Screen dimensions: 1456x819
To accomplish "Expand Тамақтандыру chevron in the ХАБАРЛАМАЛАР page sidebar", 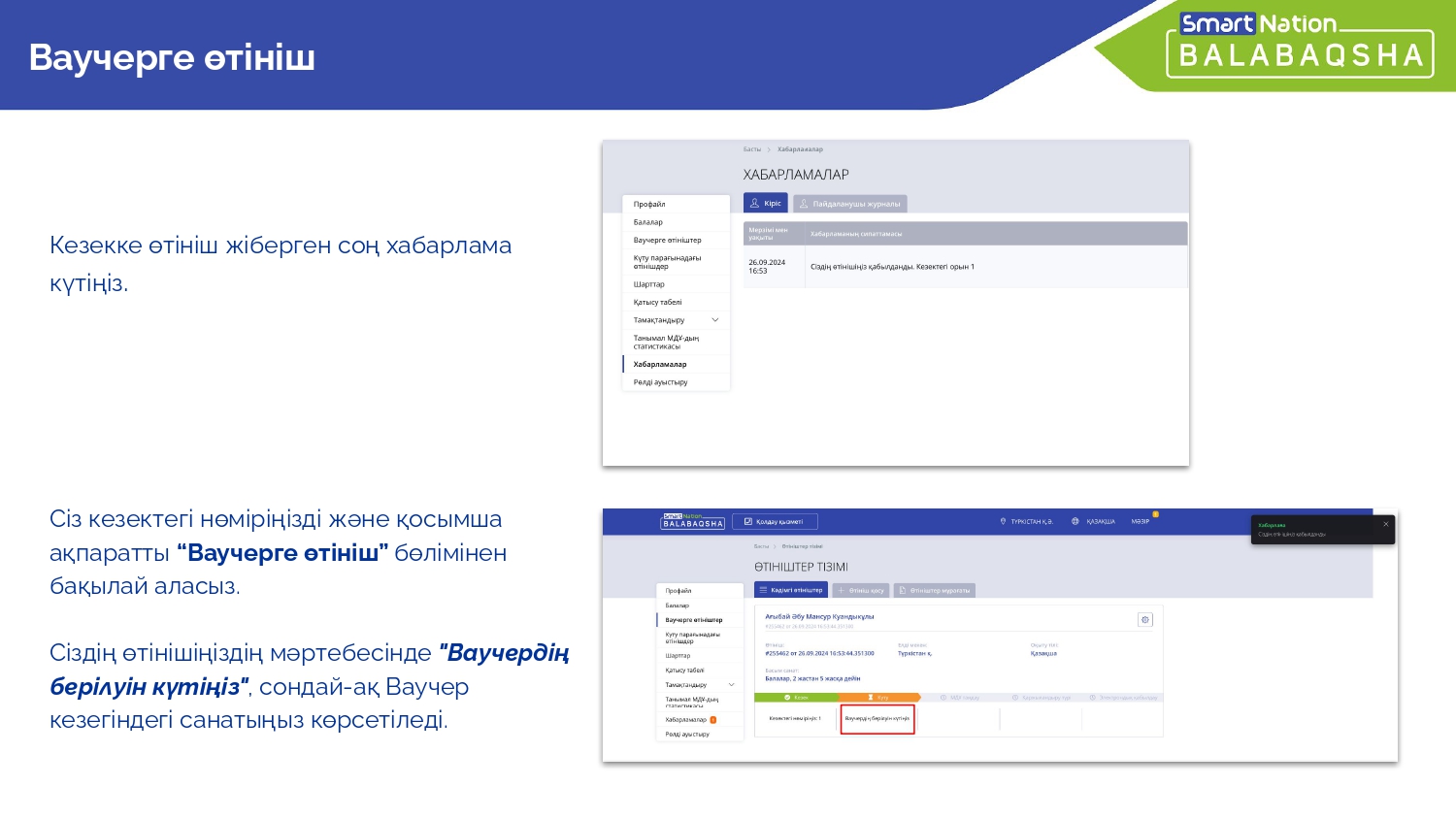I will [x=715, y=320].
